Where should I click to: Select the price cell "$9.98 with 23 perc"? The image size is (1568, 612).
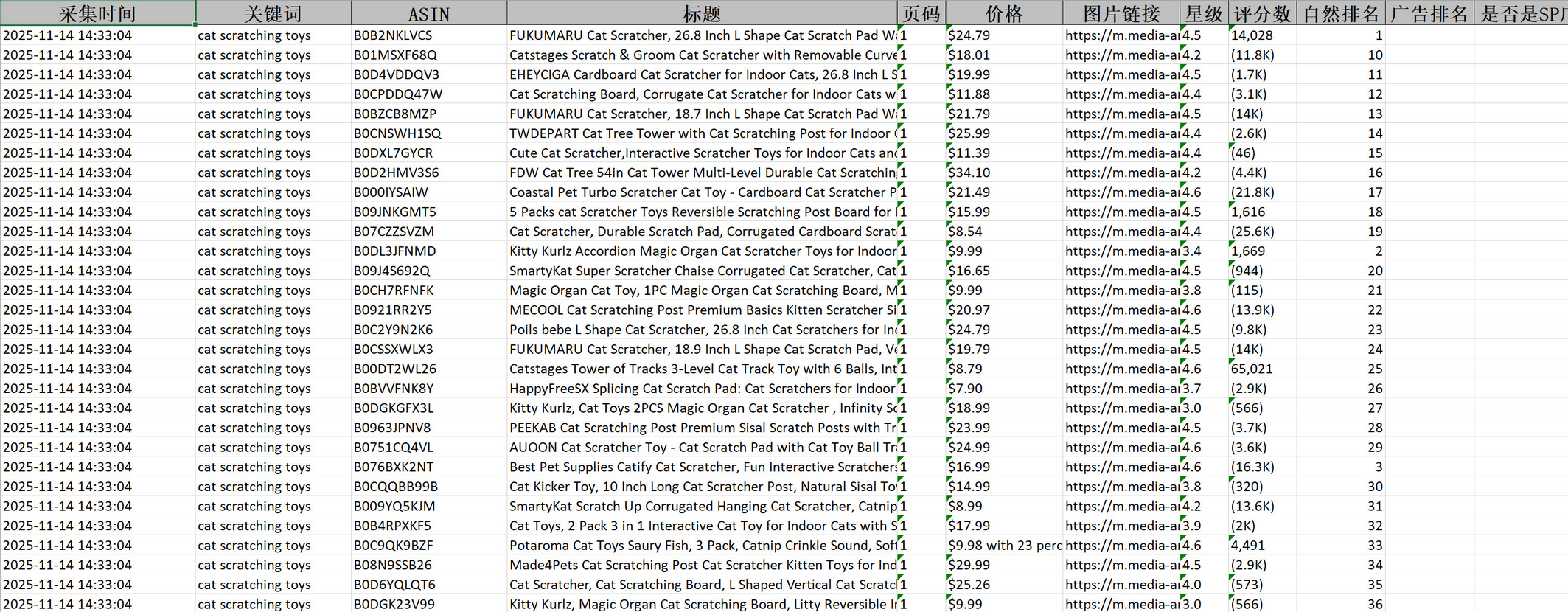(1003, 546)
